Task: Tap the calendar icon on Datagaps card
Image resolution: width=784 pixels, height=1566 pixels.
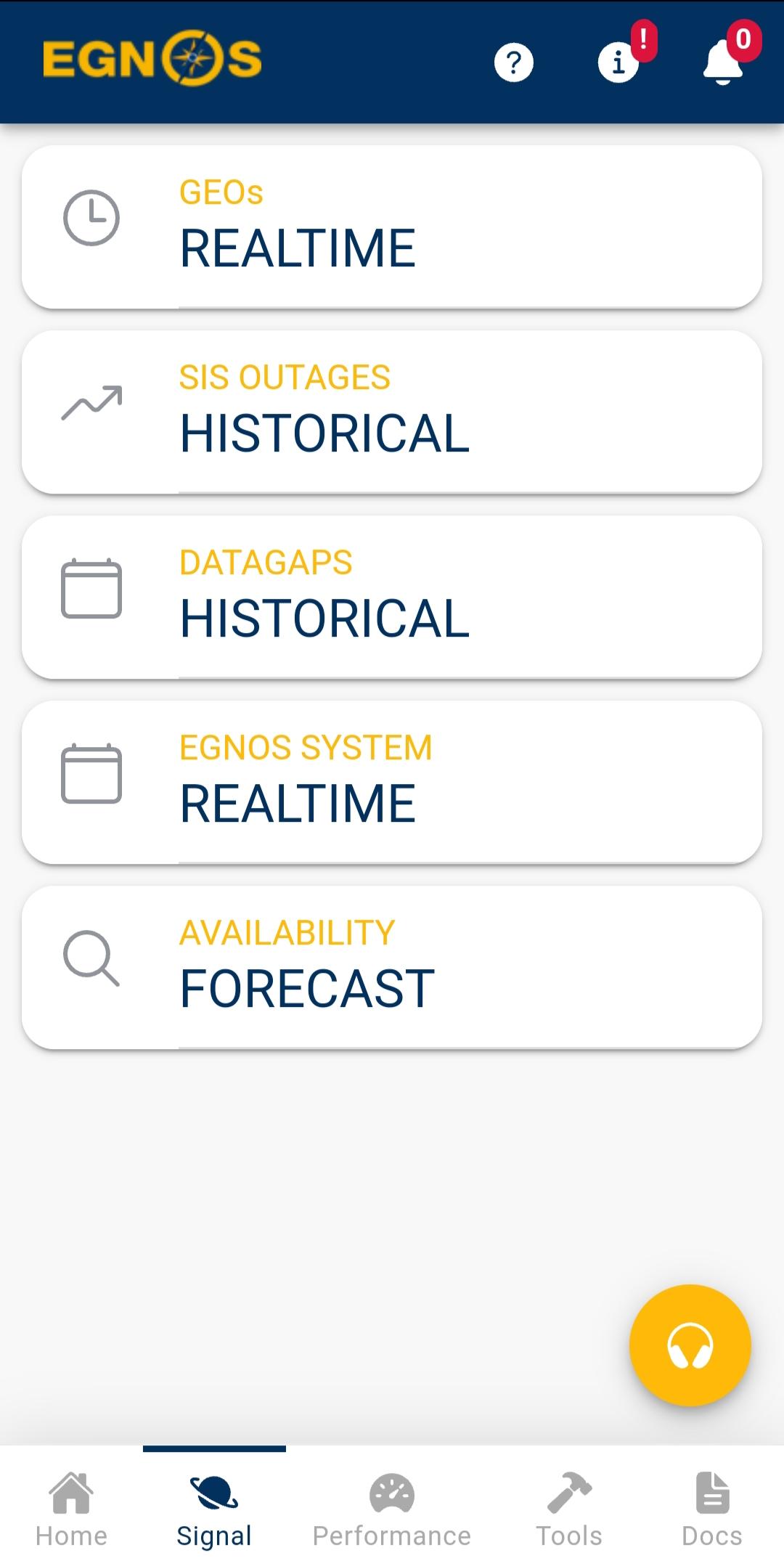Action: (x=91, y=588)
